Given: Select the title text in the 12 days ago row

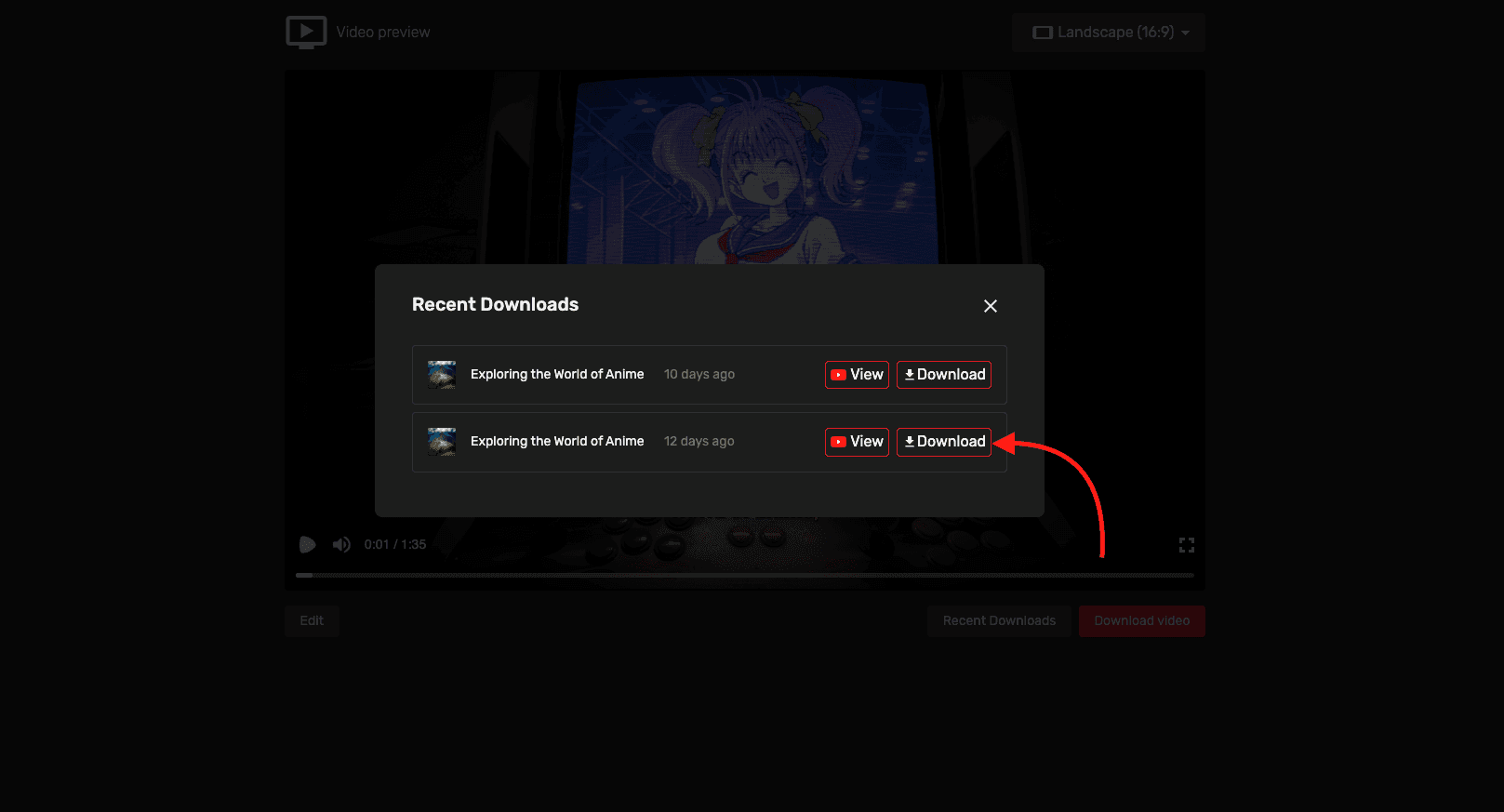Looking at the screenshot, I should pyautogui.click(x=557, y=442).
